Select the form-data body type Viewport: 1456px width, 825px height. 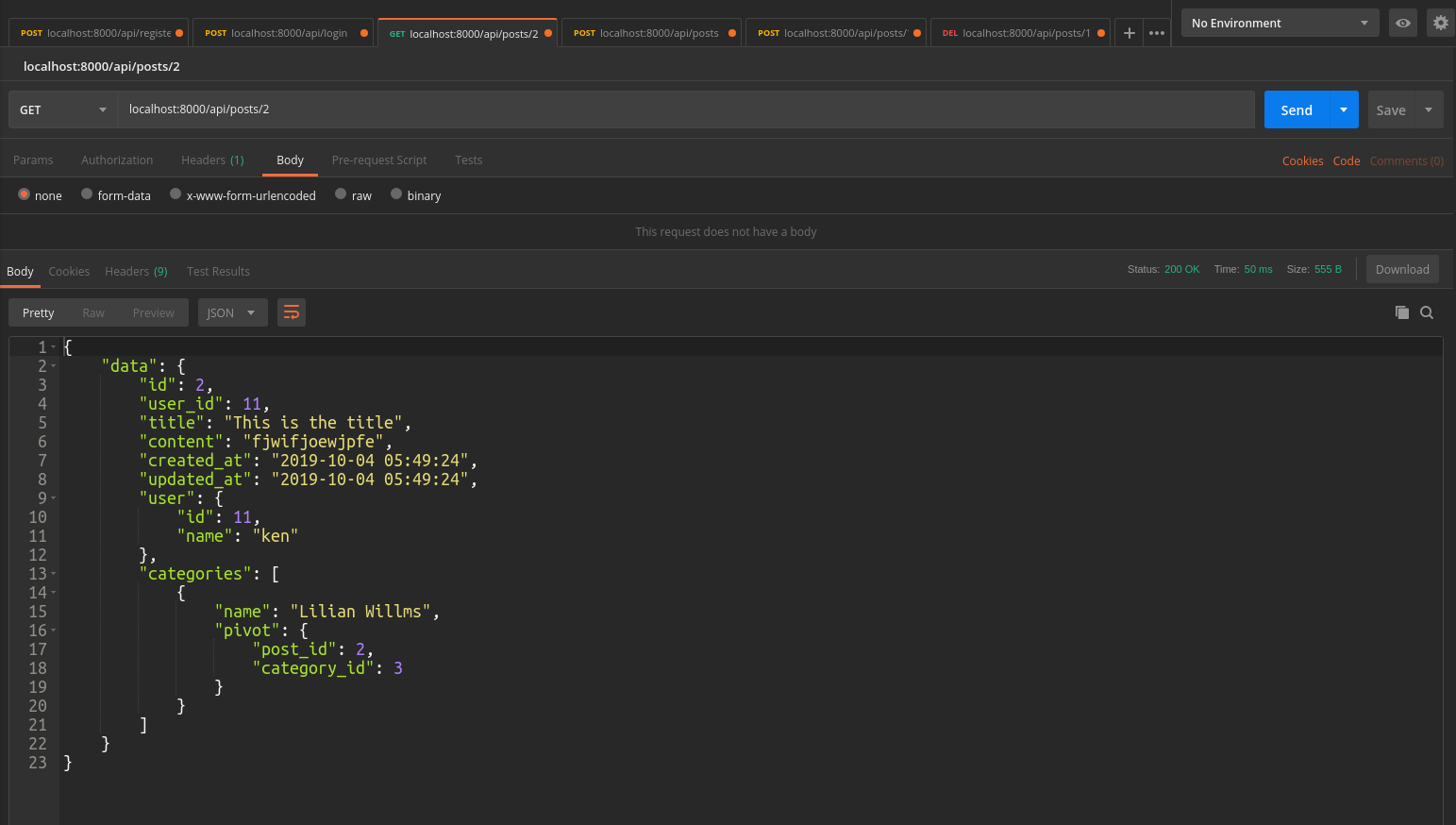[87, 194]
